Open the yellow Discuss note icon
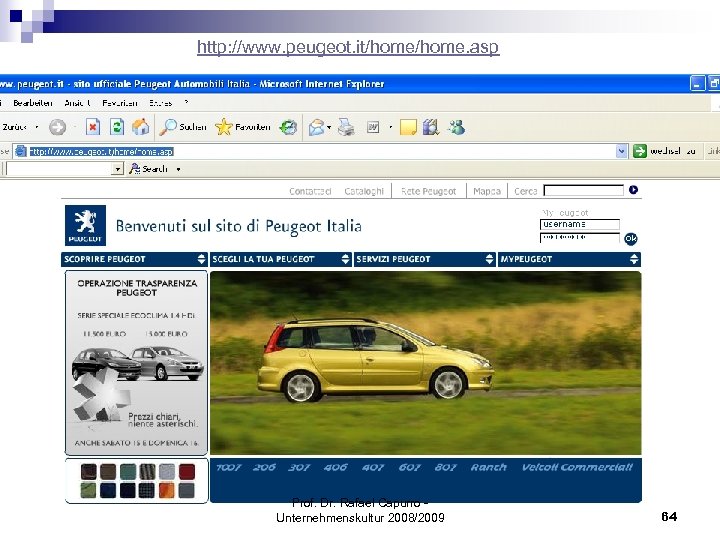This screenshot has height=540, width=720. coord(408,127)
